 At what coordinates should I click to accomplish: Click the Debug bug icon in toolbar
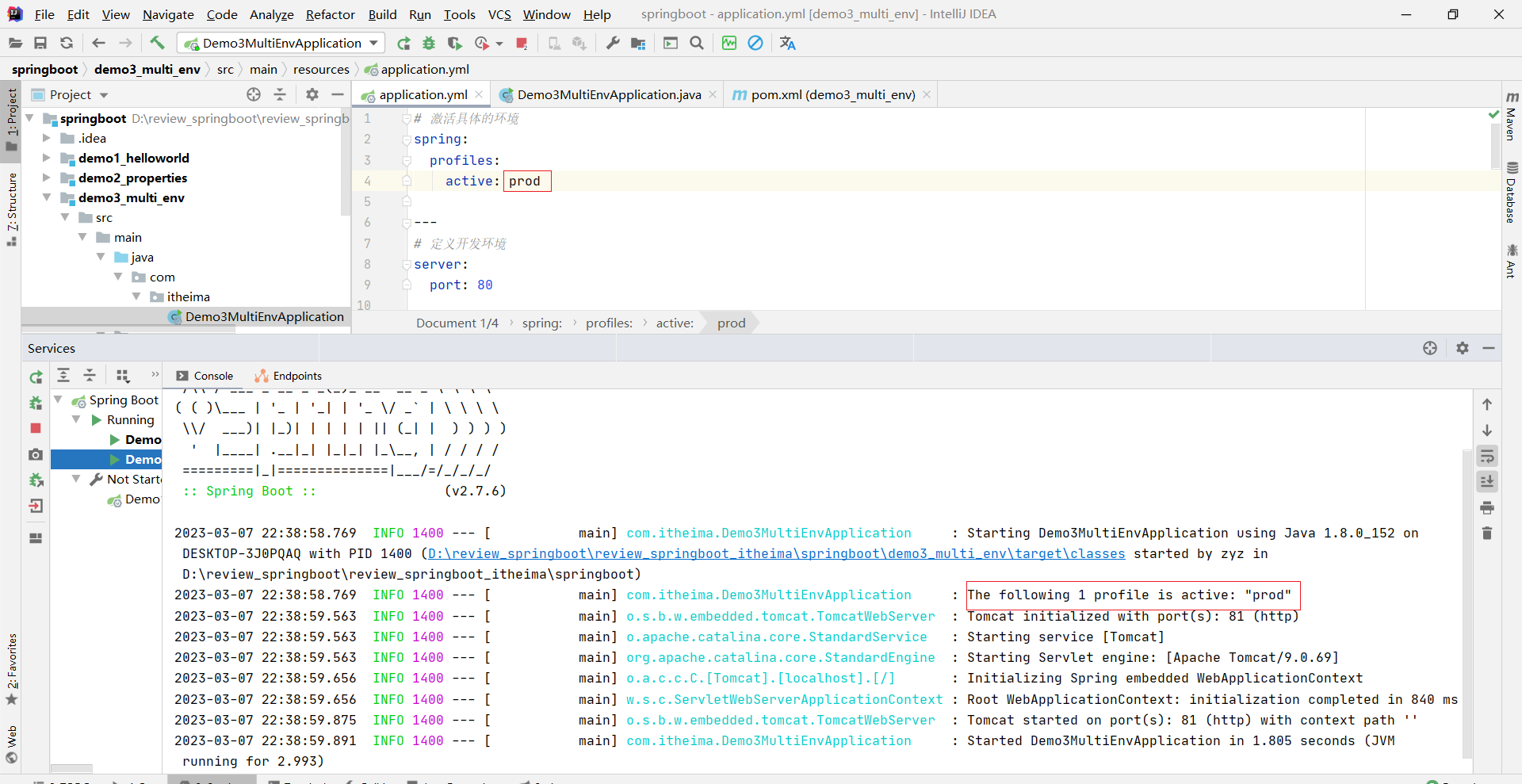(x=429, y=43)
